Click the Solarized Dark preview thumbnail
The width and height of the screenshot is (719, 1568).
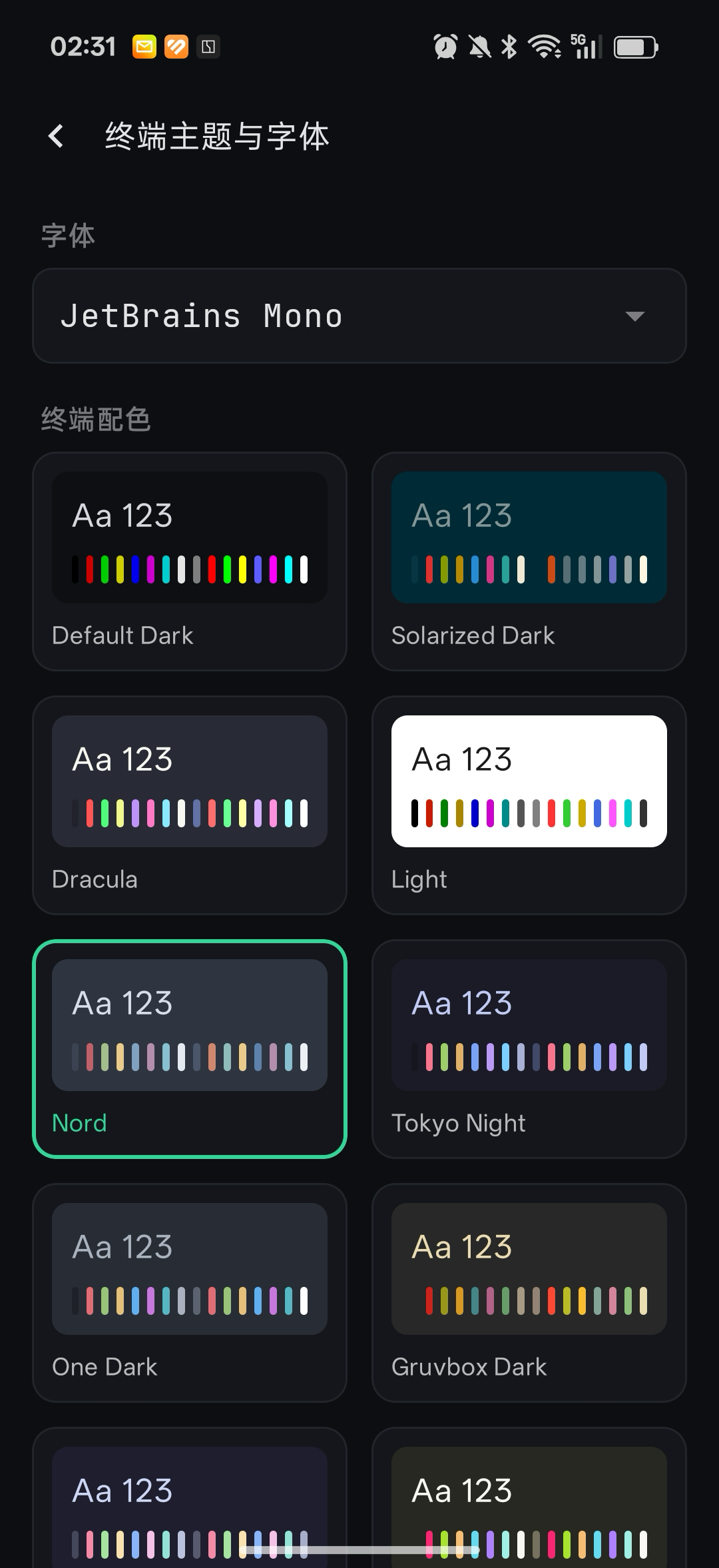(529, 538)
